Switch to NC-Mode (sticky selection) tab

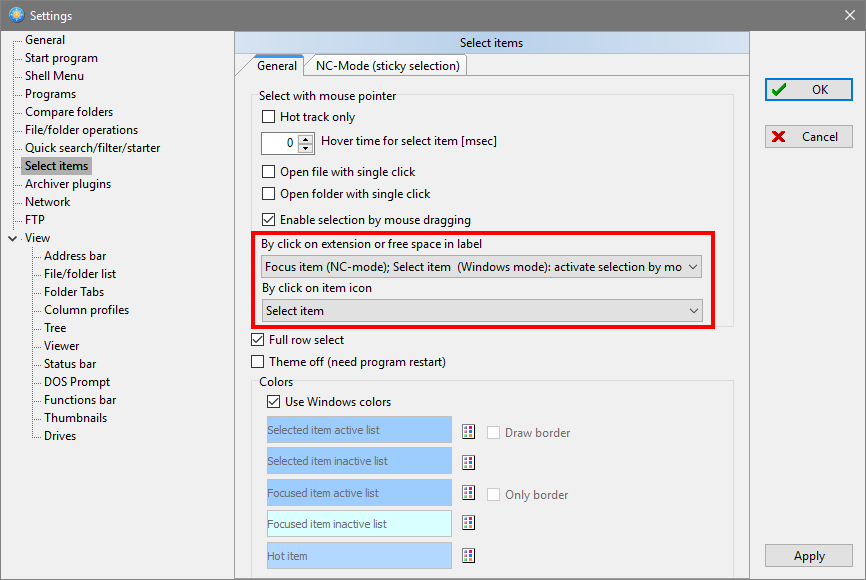[387, 66]
